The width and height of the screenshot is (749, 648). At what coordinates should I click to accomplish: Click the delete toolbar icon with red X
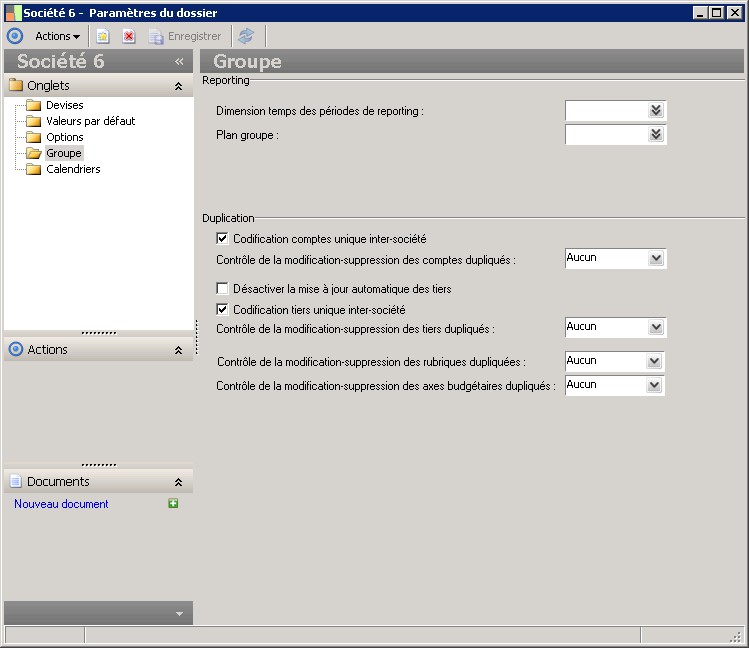(x=128, y=36)
